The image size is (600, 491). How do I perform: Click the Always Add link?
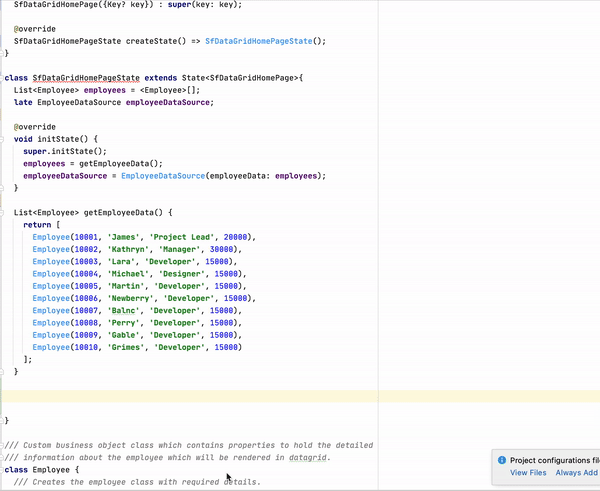click(576, 473)
